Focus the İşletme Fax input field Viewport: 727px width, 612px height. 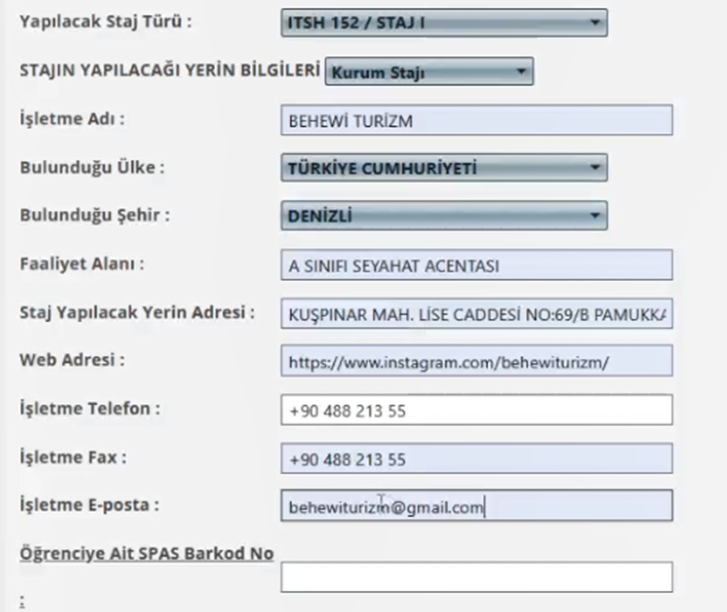[x=476, y=458]
